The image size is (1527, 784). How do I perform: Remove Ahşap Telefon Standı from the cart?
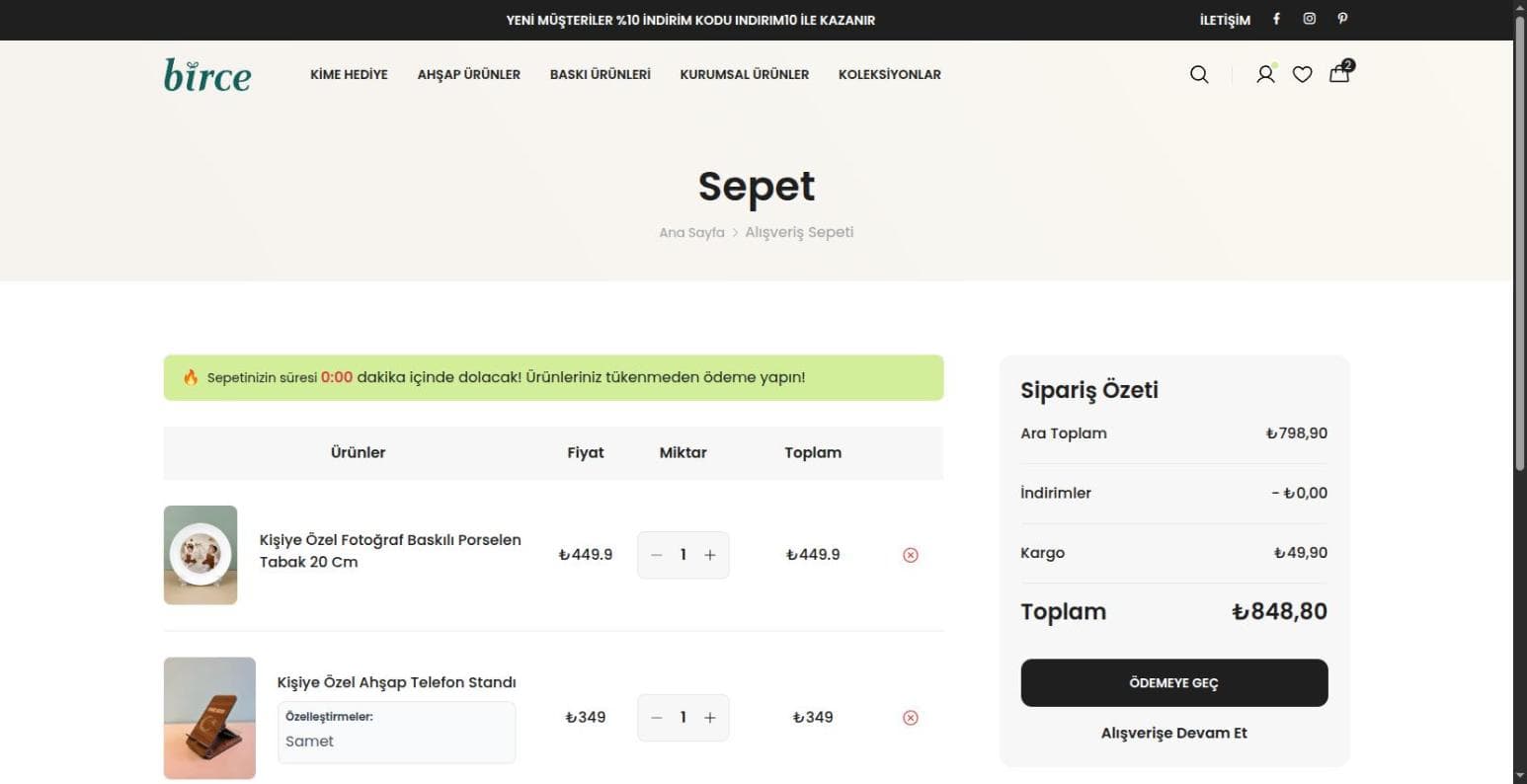[x=911, y=718]
